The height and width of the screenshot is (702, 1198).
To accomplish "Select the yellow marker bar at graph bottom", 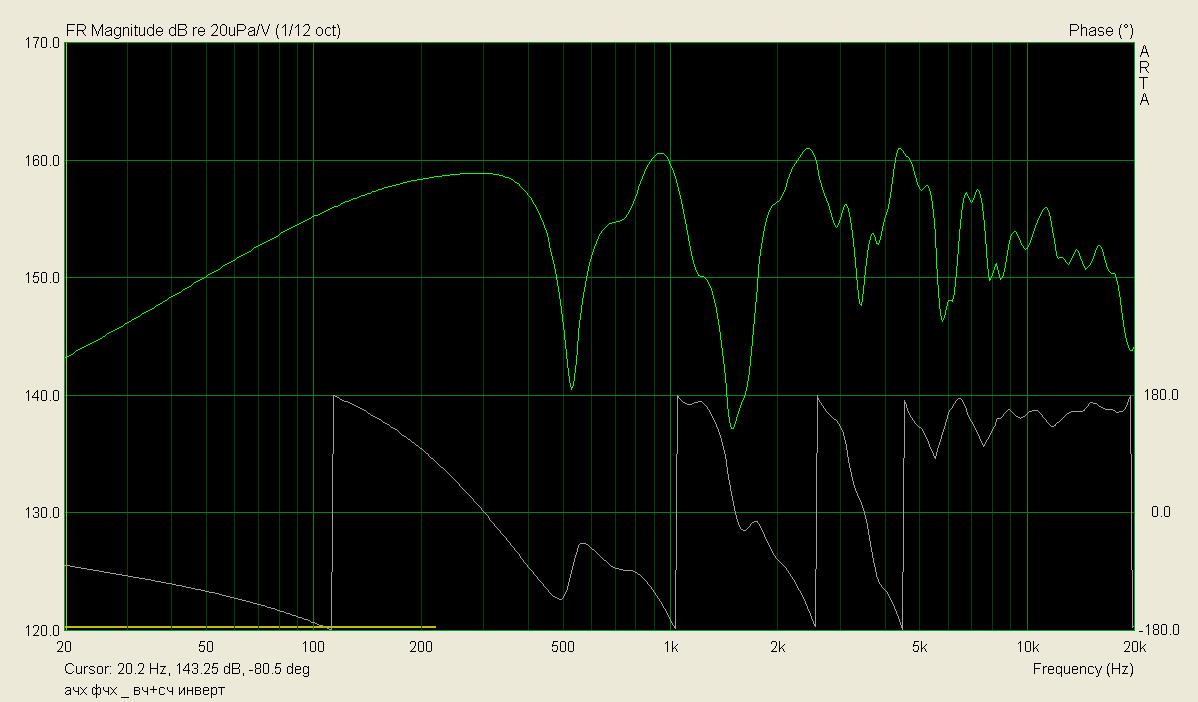I will coord(250,627).
